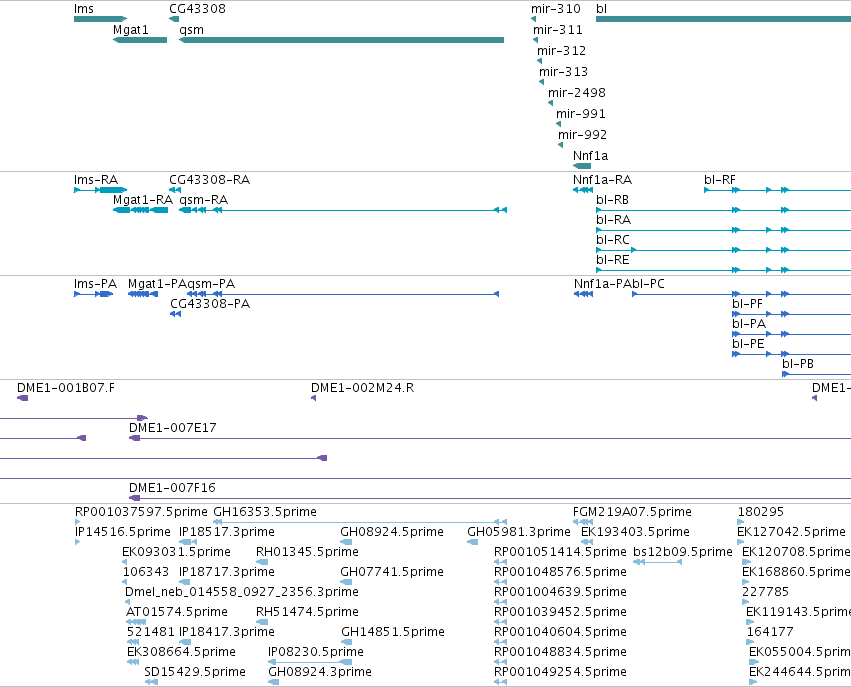Click the lms gene bar

[100, 19]
